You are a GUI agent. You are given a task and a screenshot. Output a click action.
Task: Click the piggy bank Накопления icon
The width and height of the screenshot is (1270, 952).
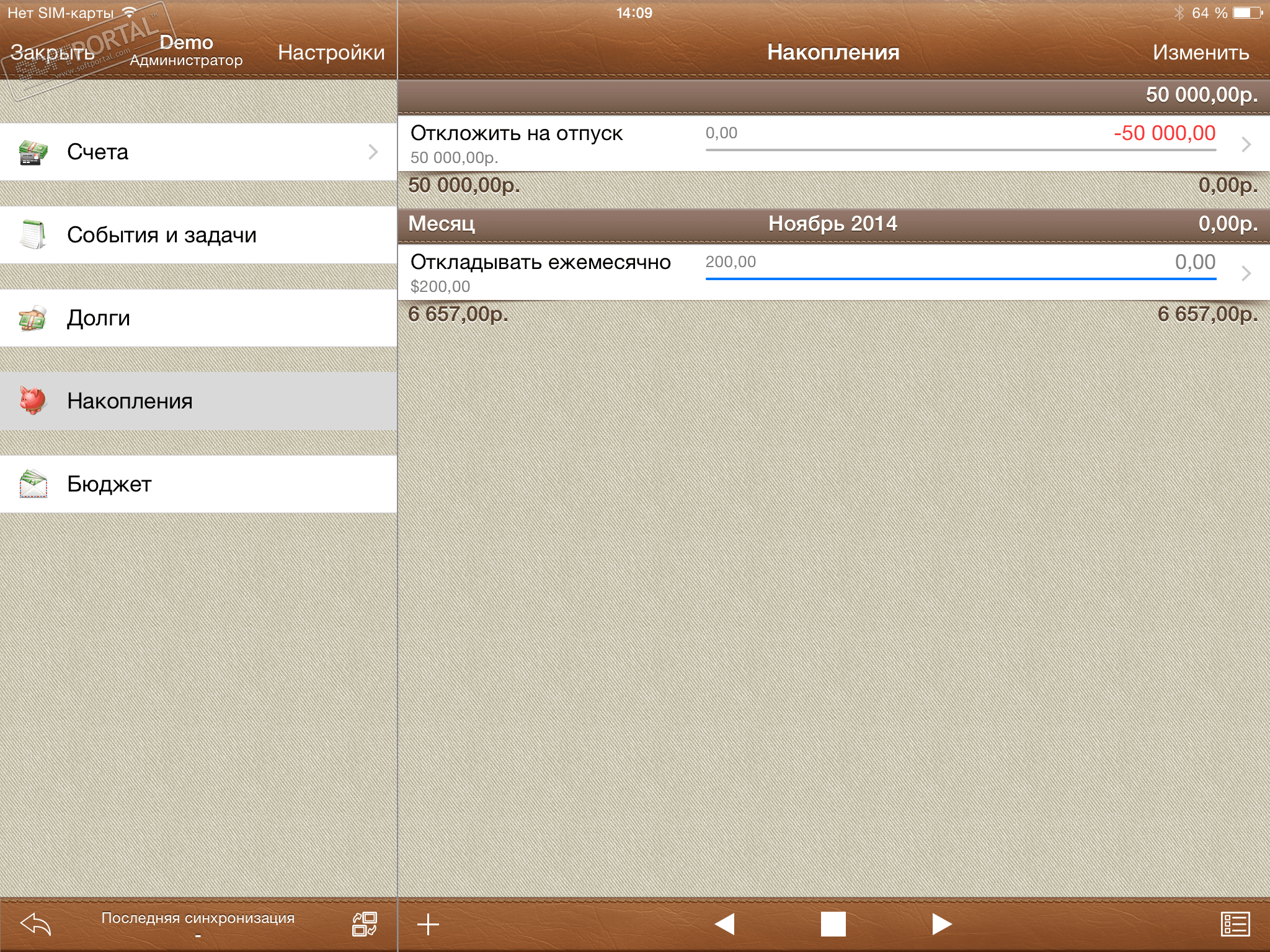coord(33,400)
